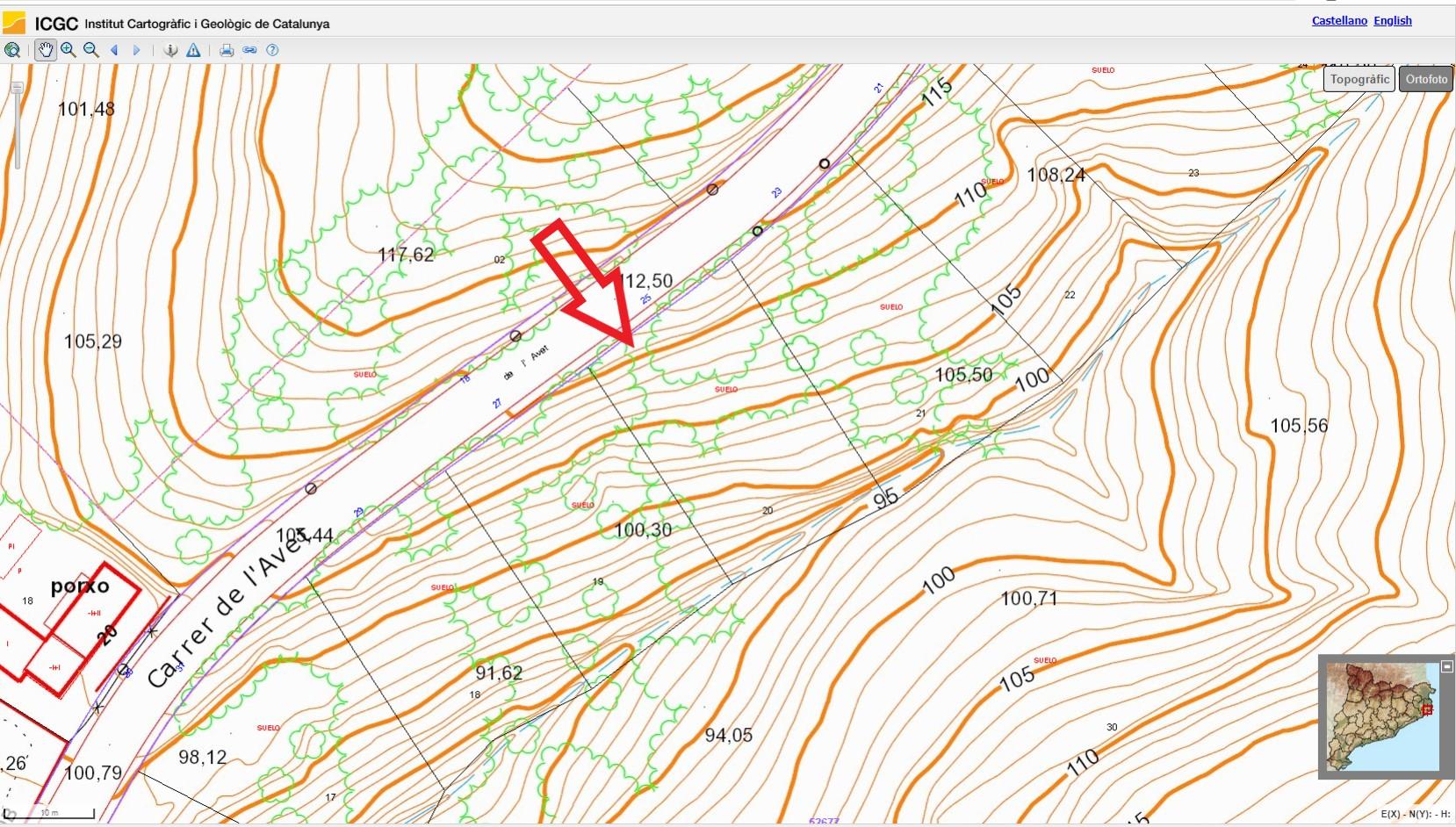
Task: Click the chain link share icon
Action: click(249, 50)
